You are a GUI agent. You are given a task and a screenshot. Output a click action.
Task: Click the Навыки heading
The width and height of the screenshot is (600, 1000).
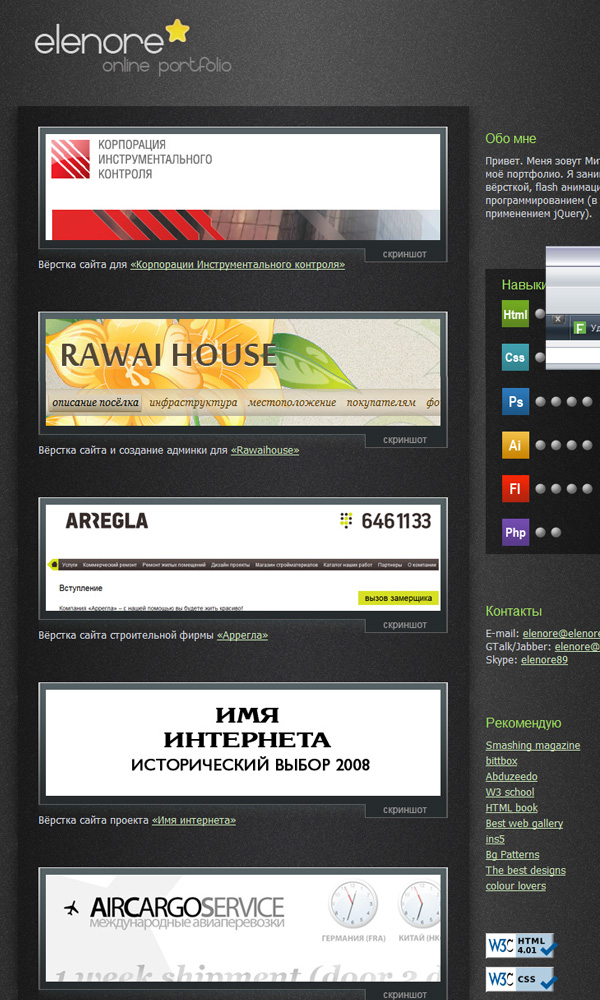coord(524,284)
